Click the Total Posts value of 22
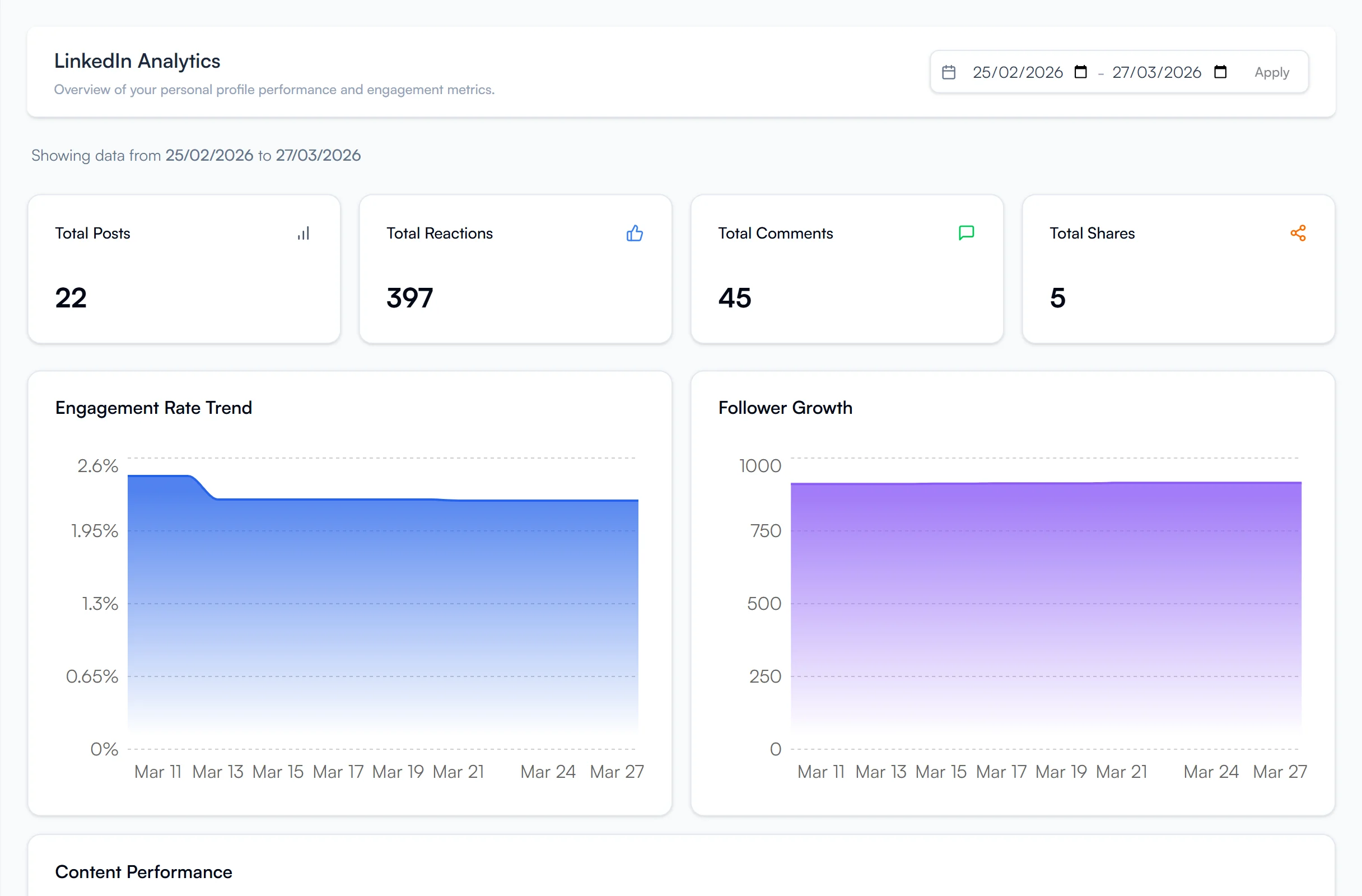This screenshot has width=1362, height=896. tap(71, 297)
